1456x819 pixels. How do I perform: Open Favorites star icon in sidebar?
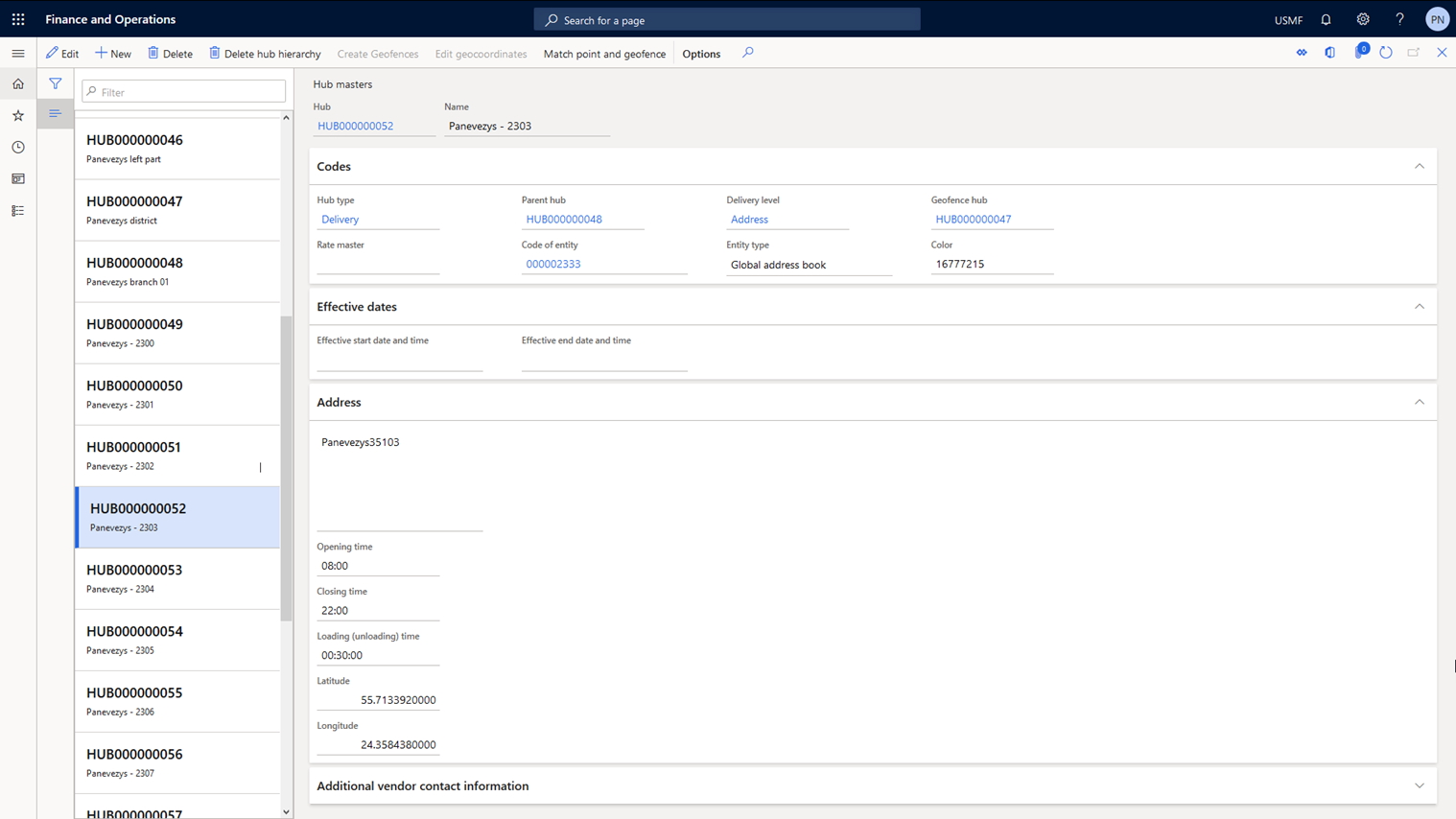point(18,116)
